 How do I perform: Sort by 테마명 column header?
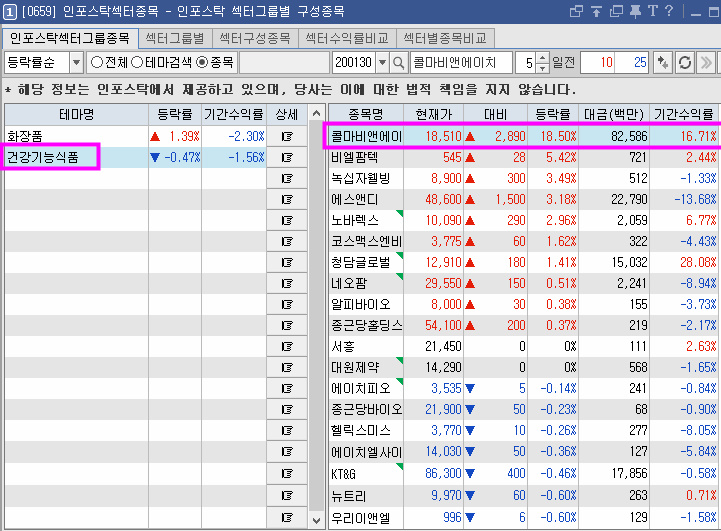pos(76,114)
